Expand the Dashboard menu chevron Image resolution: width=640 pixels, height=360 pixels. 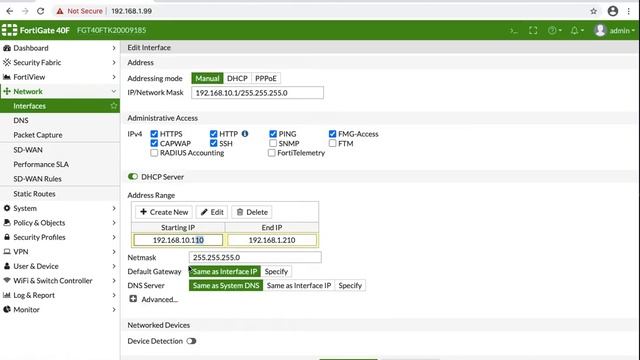113,48
